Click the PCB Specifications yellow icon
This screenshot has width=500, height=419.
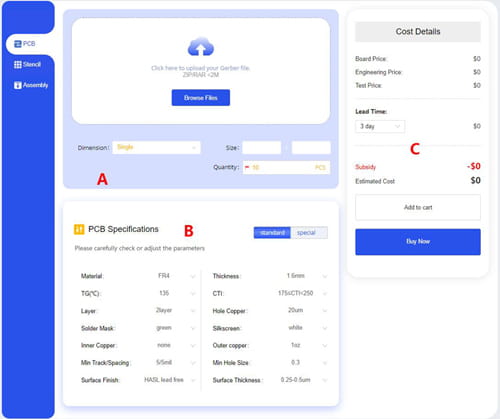click(79, 229)
